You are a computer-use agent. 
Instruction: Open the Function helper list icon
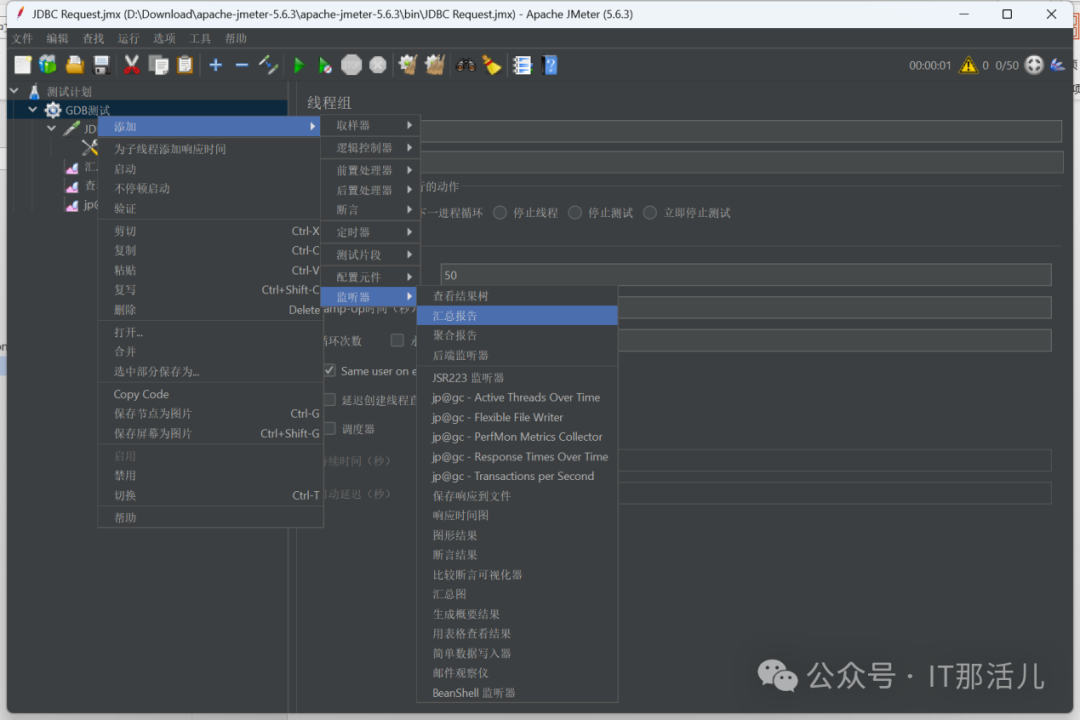[x=522, y=65]
